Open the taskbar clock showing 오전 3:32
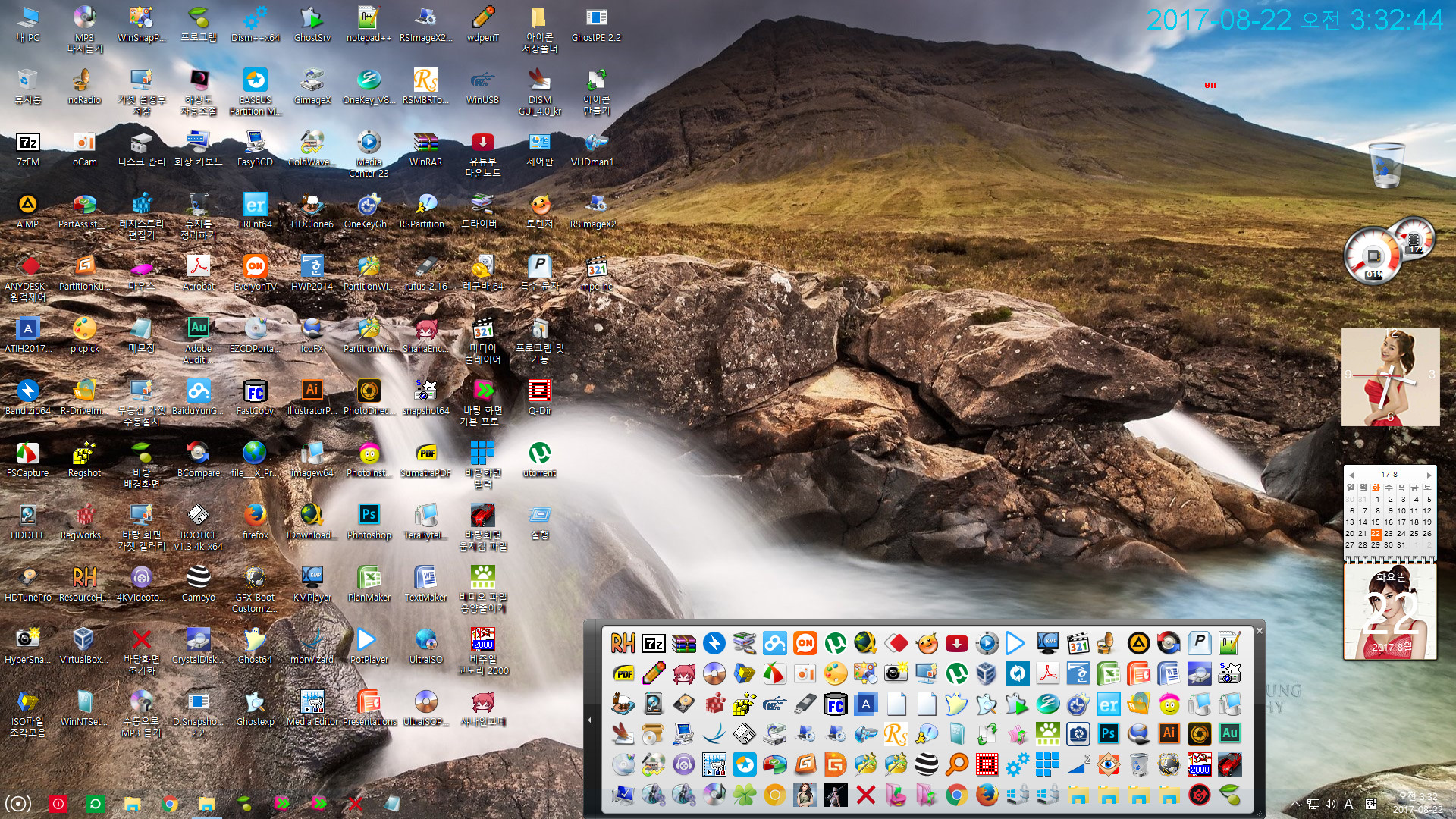1456x819 pixels. pos(1417,803)
